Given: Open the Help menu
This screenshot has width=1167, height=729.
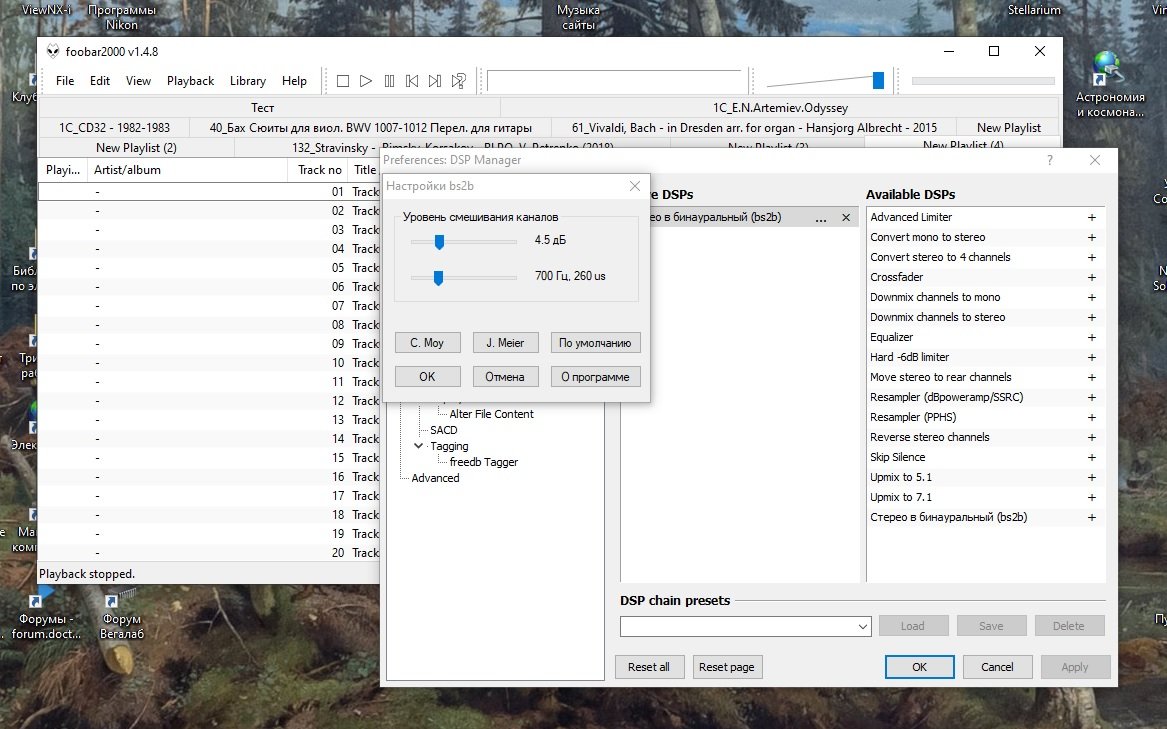Looking at the screenshot, I should tap(294, 80).
